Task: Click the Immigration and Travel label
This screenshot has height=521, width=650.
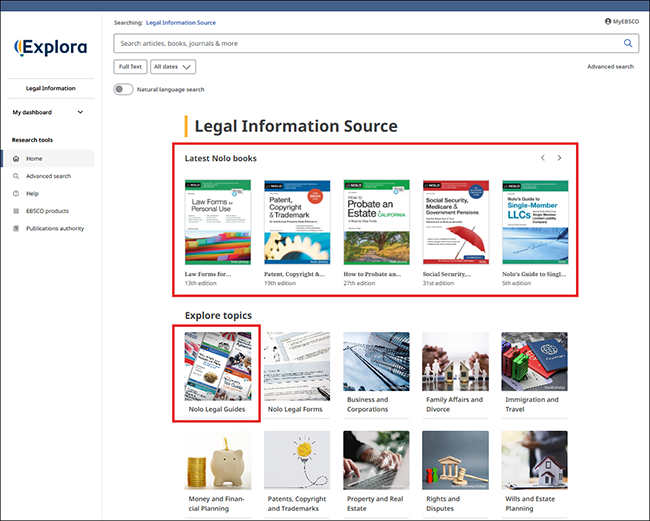Action: (x=532, y=404)
